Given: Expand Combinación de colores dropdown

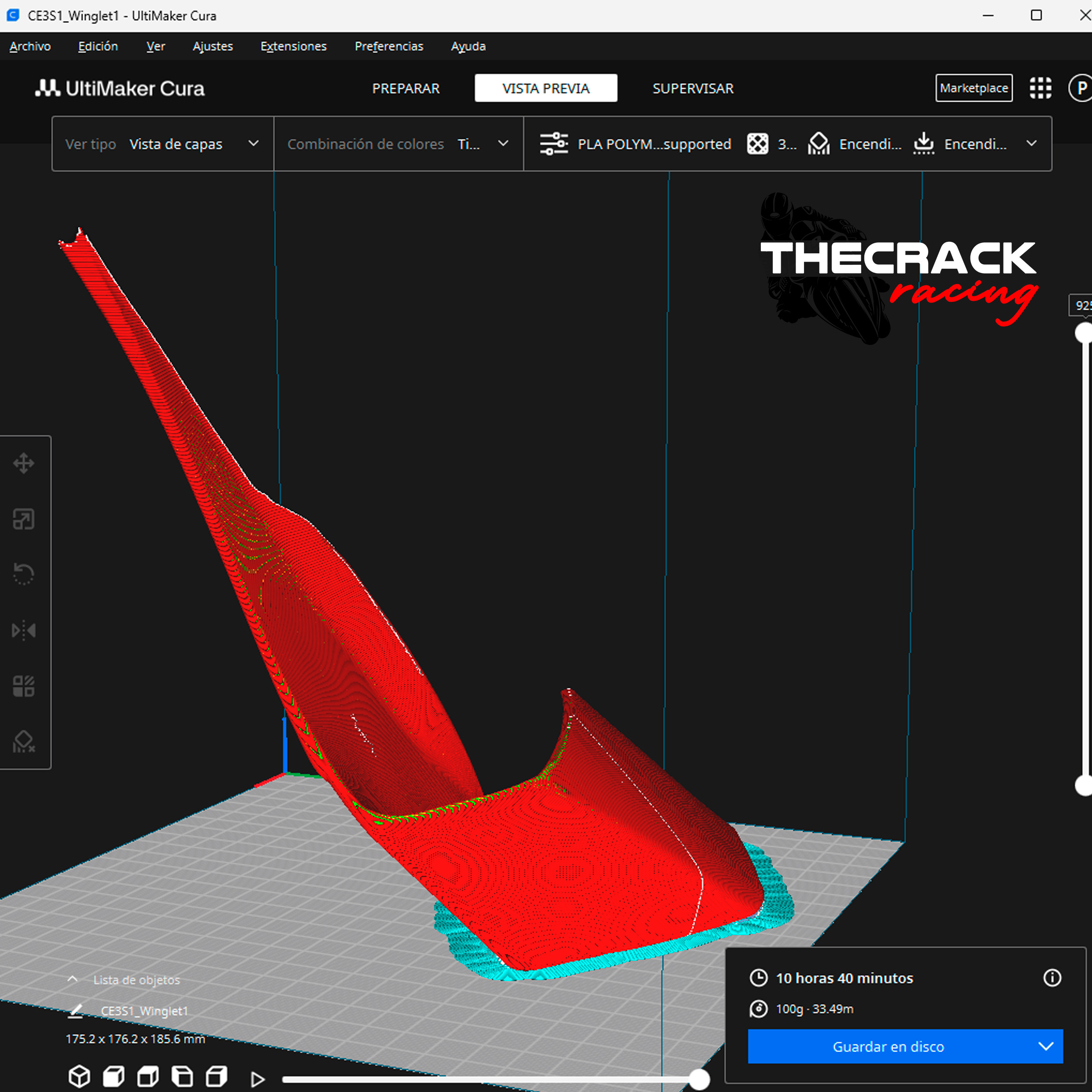Looking at the screenshot, I should (398, 144).
